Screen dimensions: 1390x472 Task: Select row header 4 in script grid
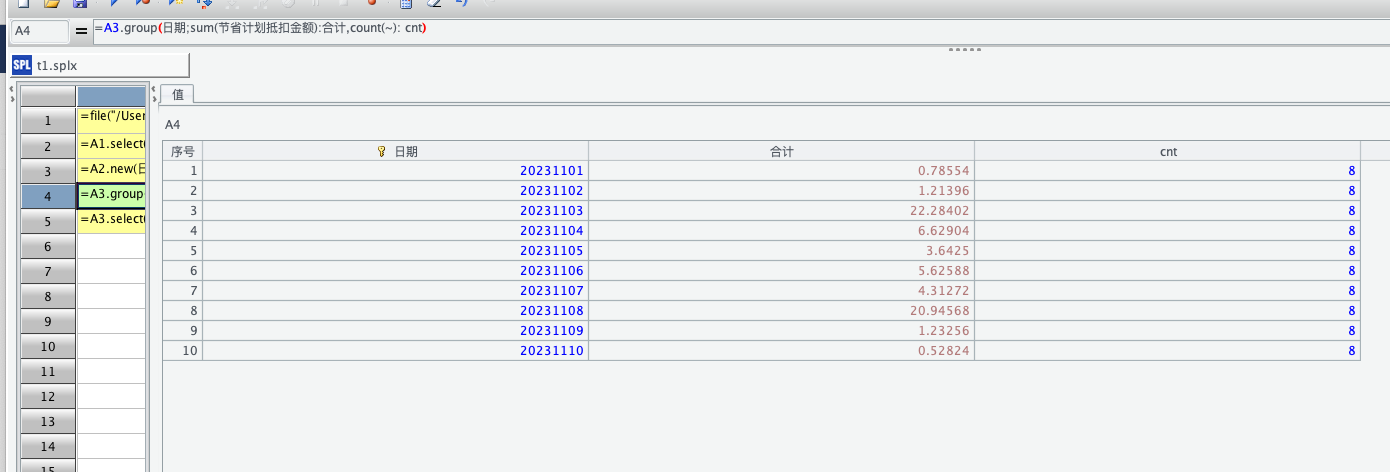point(48,196)
